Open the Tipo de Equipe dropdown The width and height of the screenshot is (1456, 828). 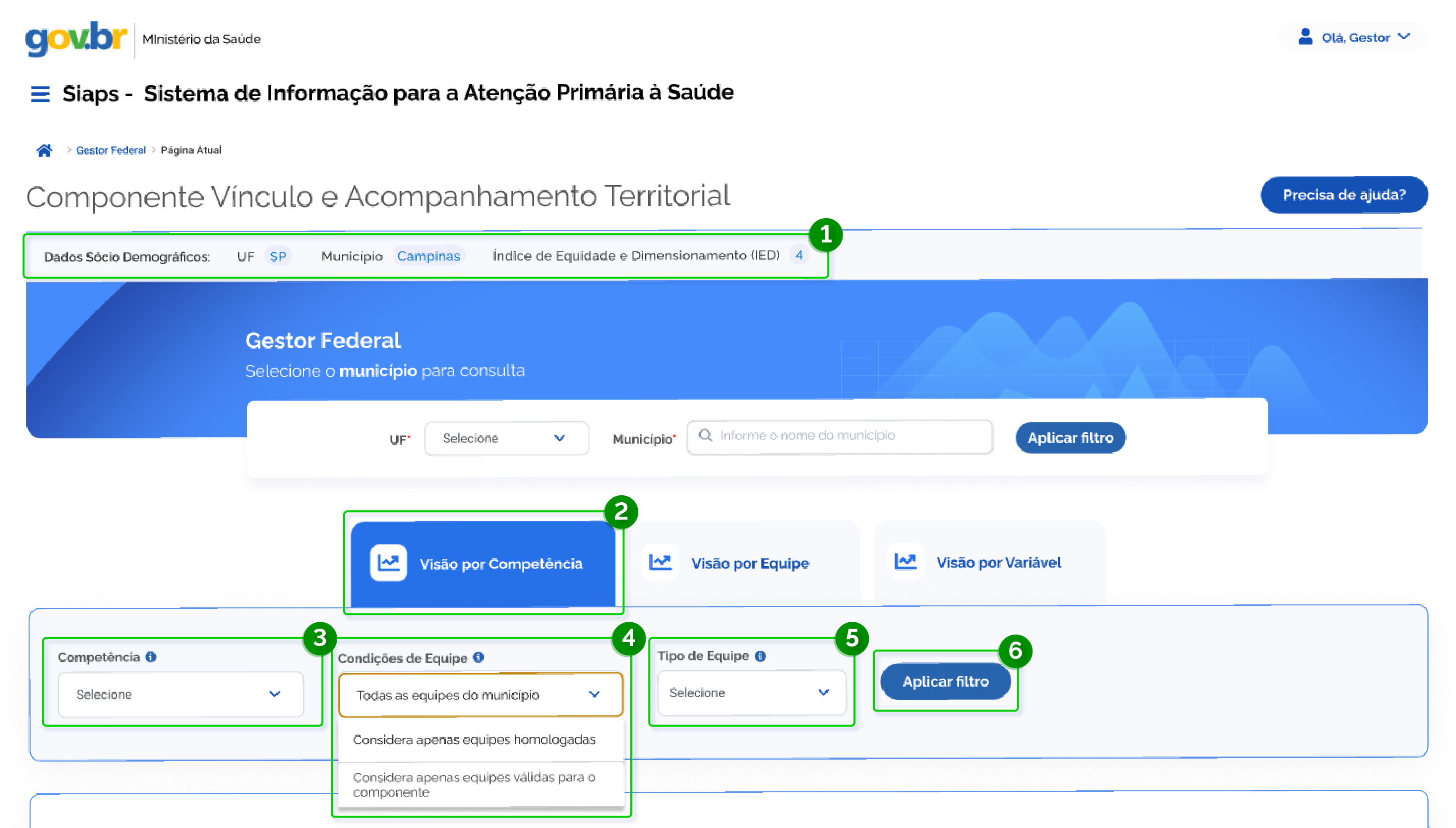(751, 693)
